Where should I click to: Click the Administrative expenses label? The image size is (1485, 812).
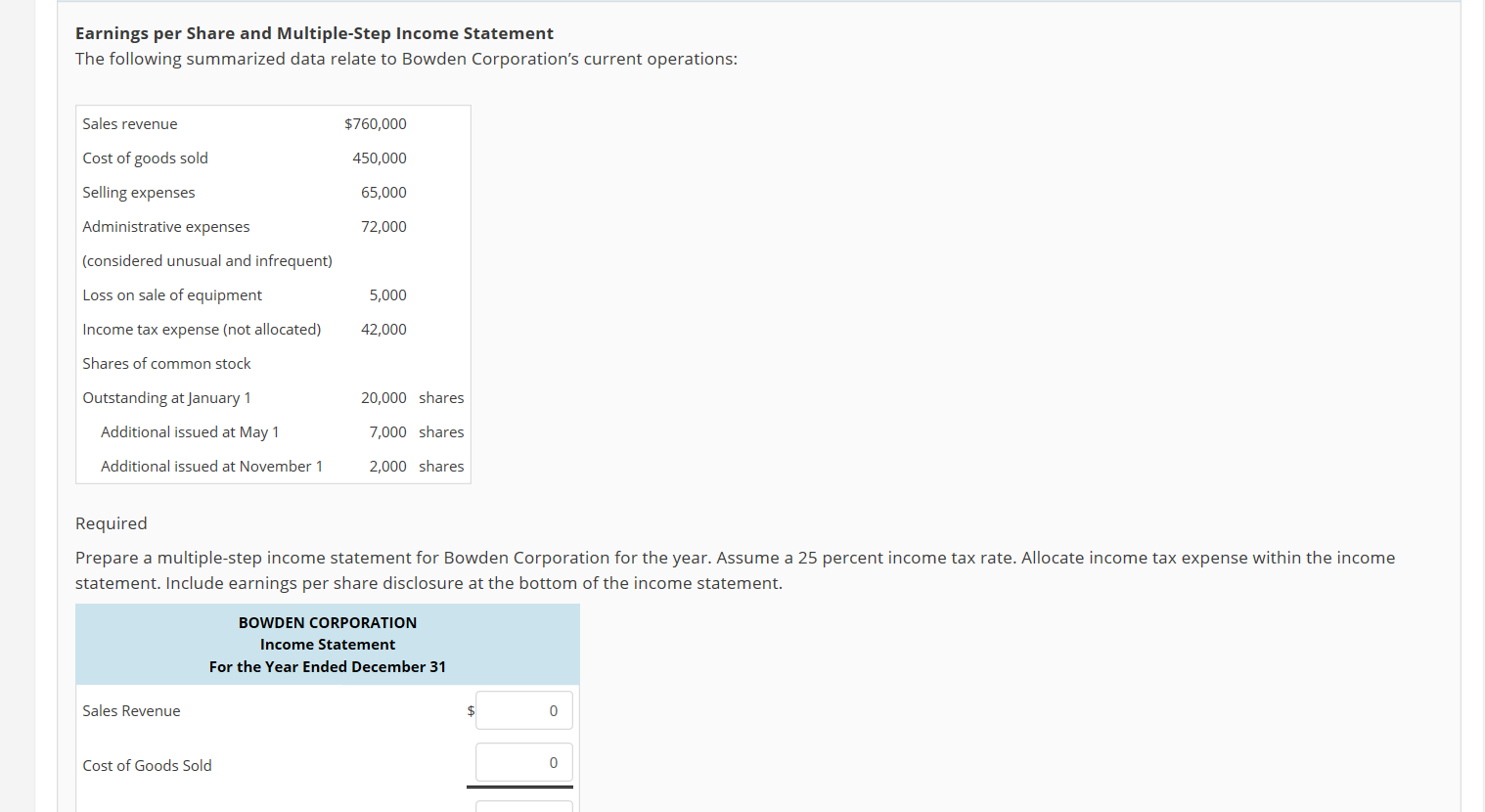pyautogui.click(x=165, y=226)
